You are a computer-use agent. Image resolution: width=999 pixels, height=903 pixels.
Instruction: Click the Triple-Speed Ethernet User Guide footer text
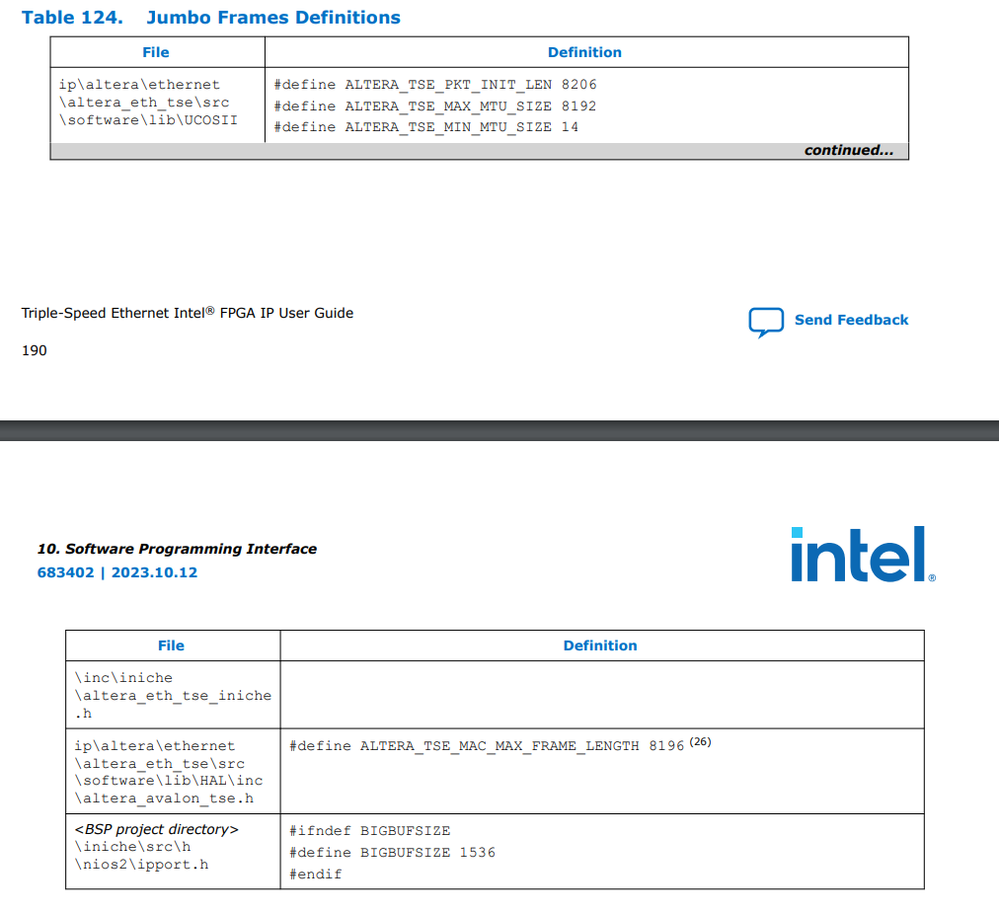click(187, 313)
